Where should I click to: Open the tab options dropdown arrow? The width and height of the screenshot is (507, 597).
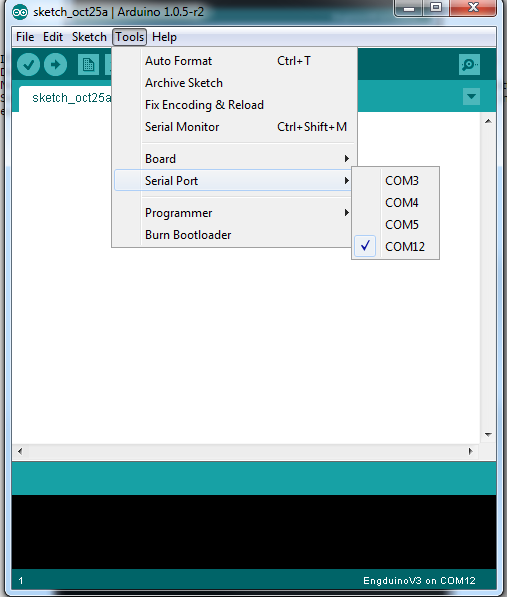(x=471, y=96)
